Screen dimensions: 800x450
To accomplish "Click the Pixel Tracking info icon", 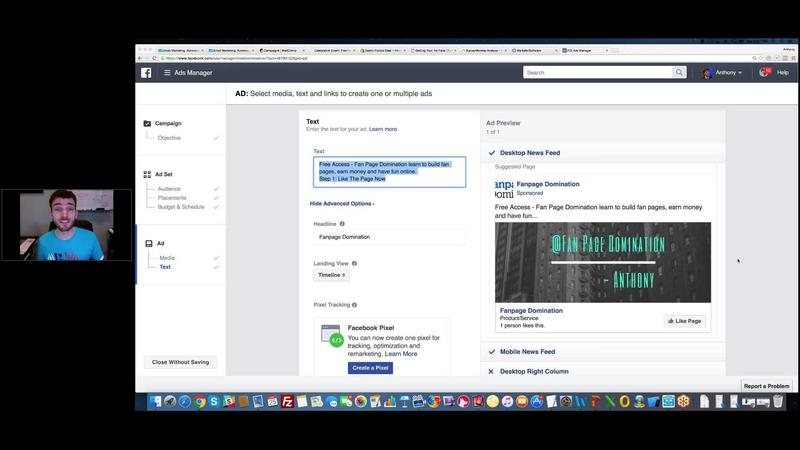I will pos(354,305).
